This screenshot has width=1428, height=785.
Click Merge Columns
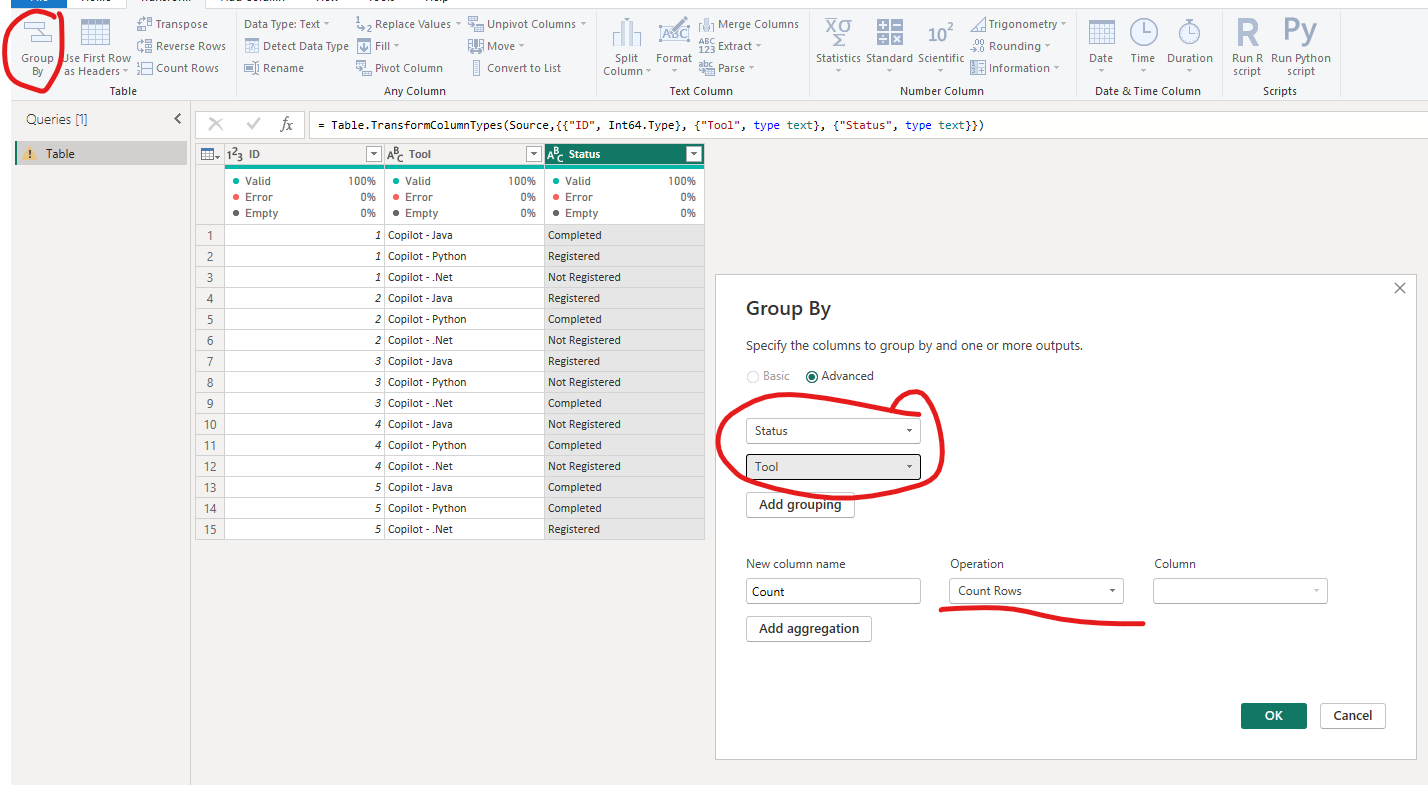coord(748,24)
